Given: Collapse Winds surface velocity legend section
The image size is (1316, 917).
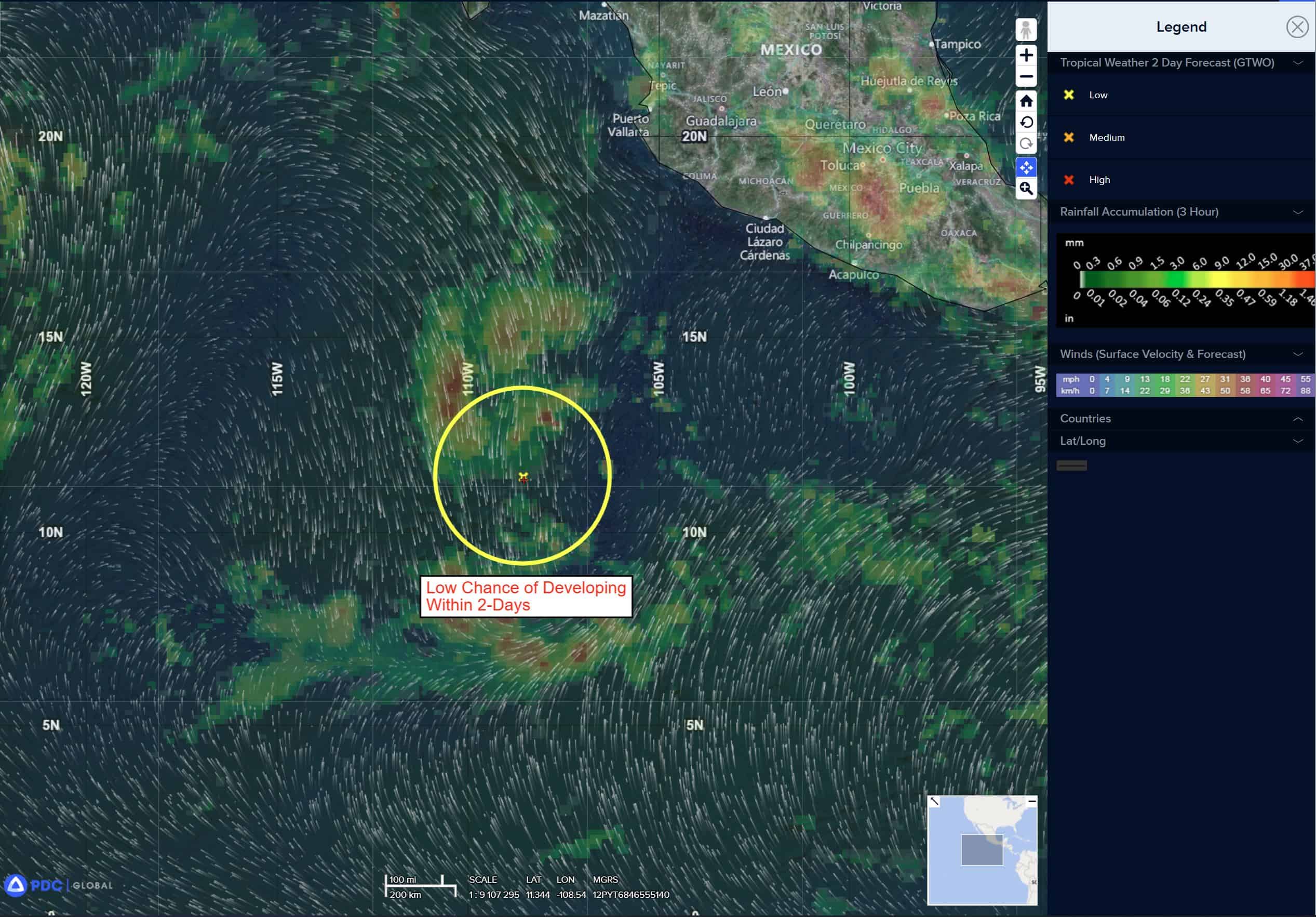Looking at the screenshot, I should coord(1298,354).
